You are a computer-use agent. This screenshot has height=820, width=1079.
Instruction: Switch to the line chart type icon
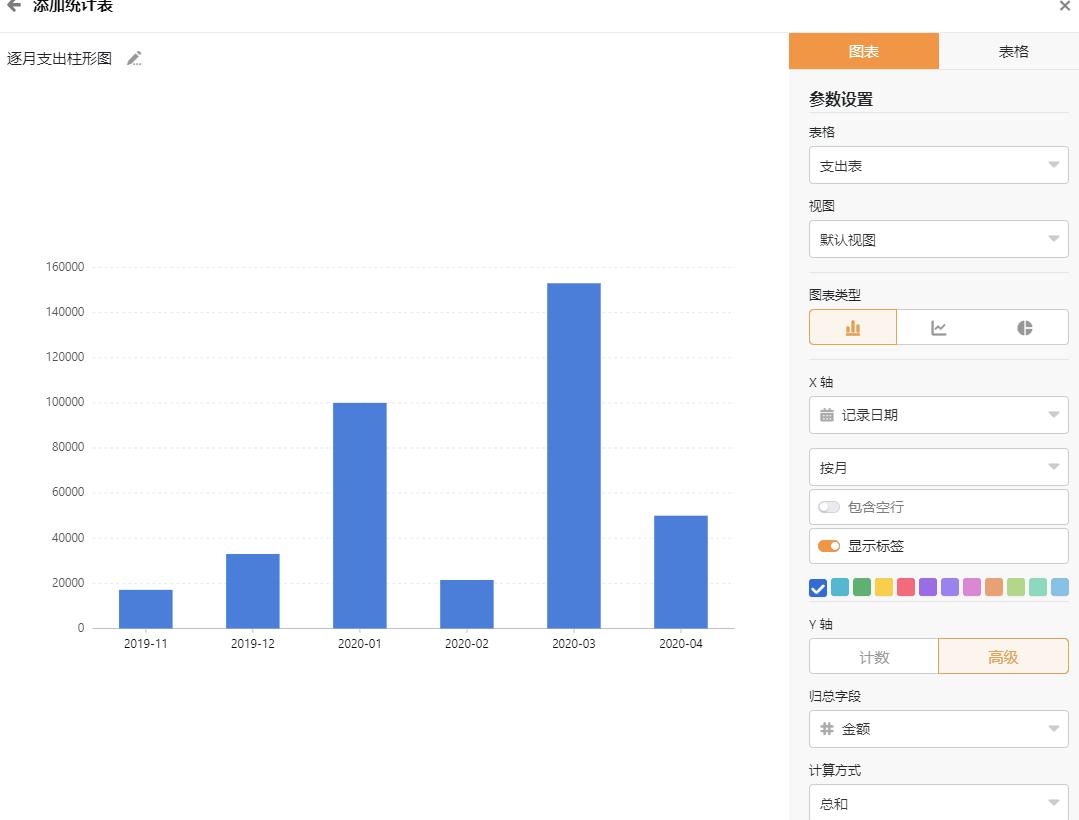click(x=938, y=326)
